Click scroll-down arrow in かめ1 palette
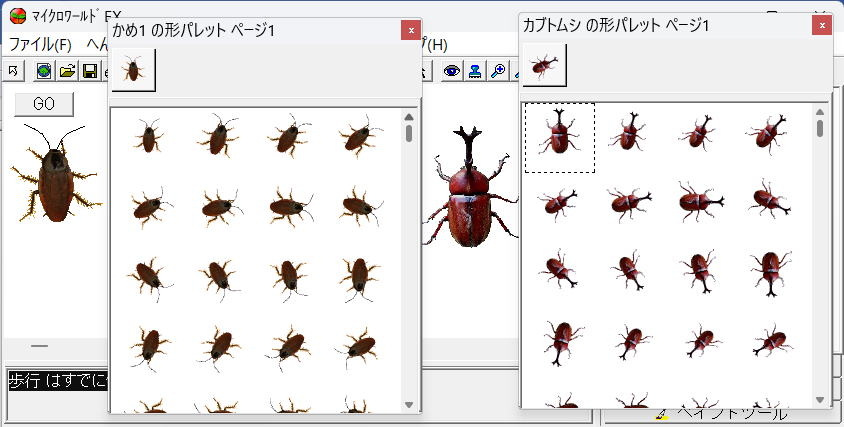 coord(409,405)
